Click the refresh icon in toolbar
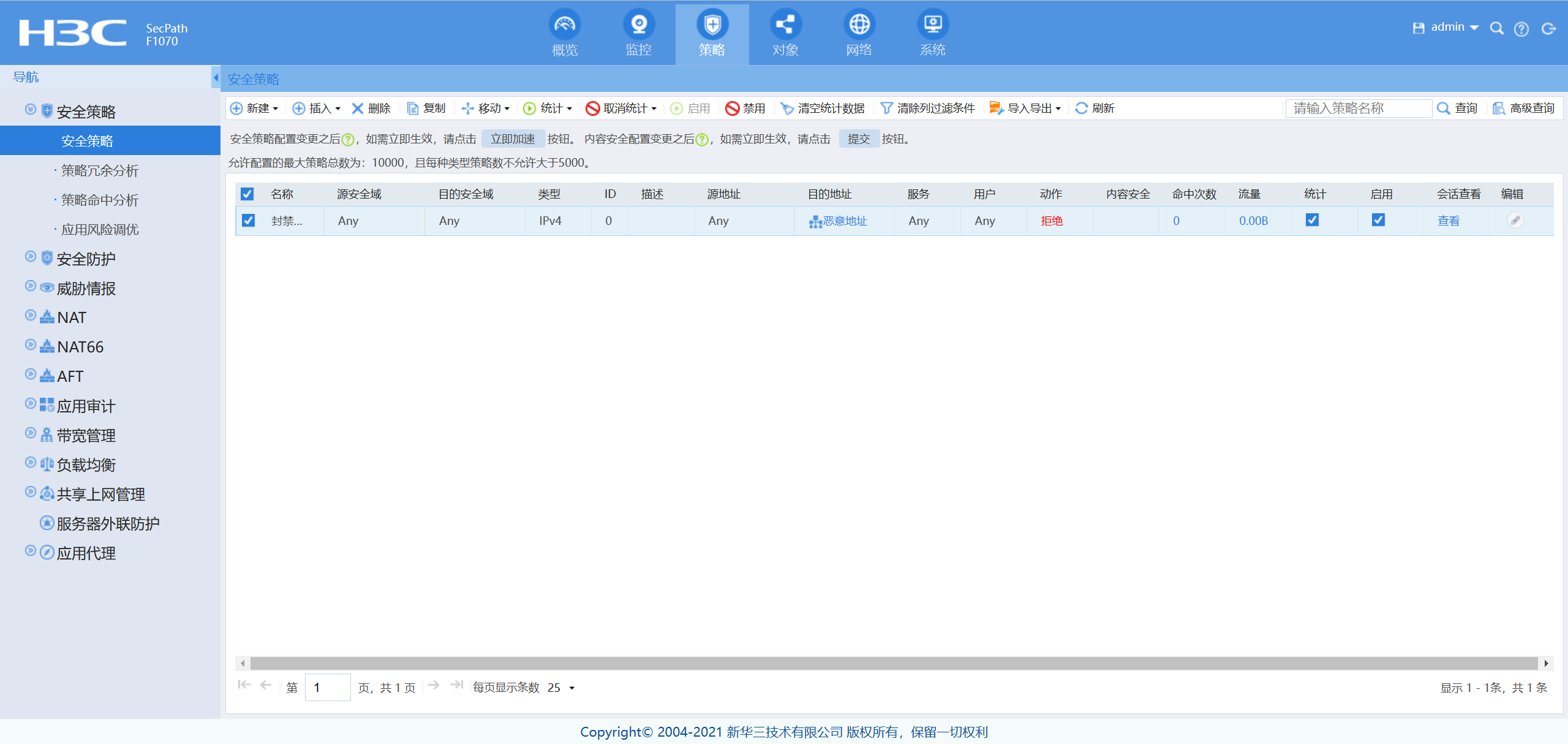The height and width of the screenshot is (744, 1568). coord(1082,108)
